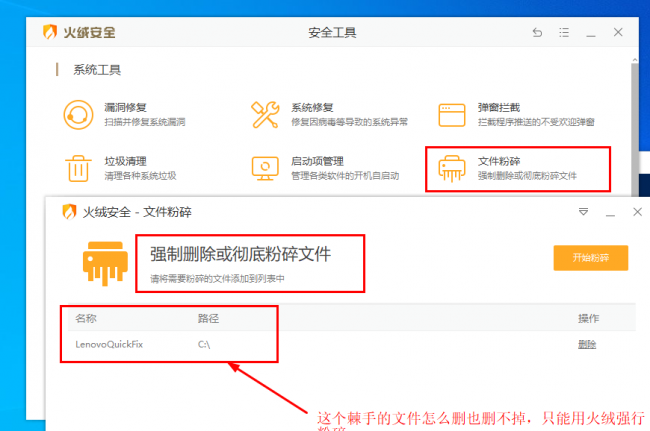Click description 扫描并修复系统漏洞

tap(145, 122)
